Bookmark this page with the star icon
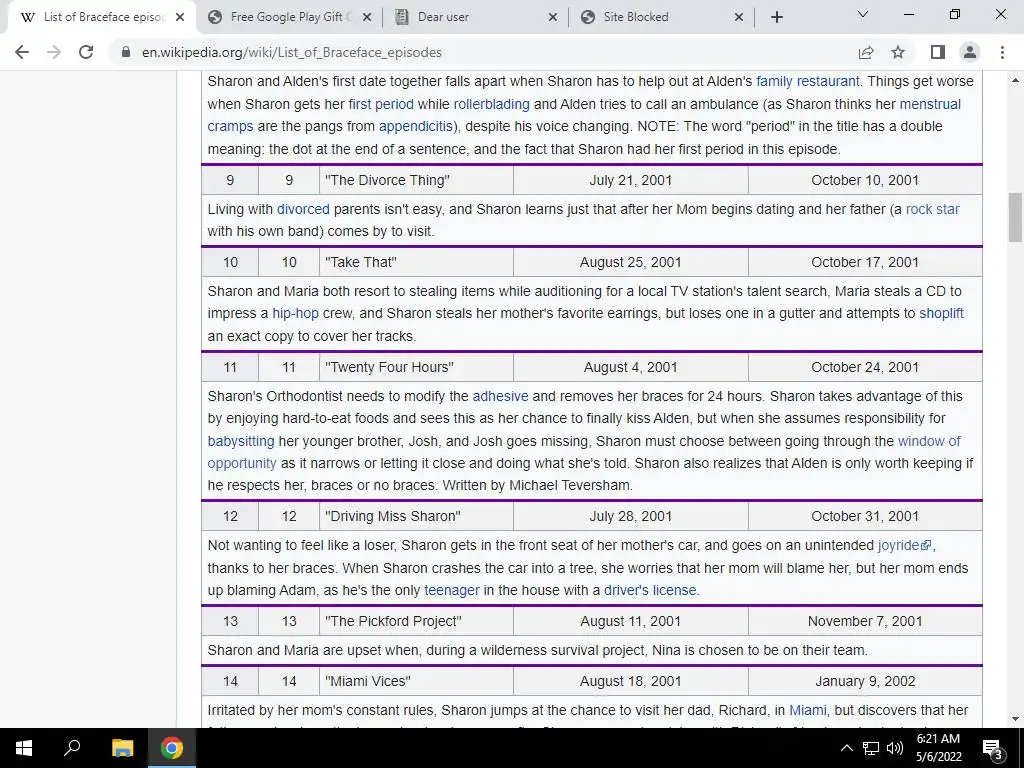Viewport: 1024px width, 768px height. (x=898, y=52)
